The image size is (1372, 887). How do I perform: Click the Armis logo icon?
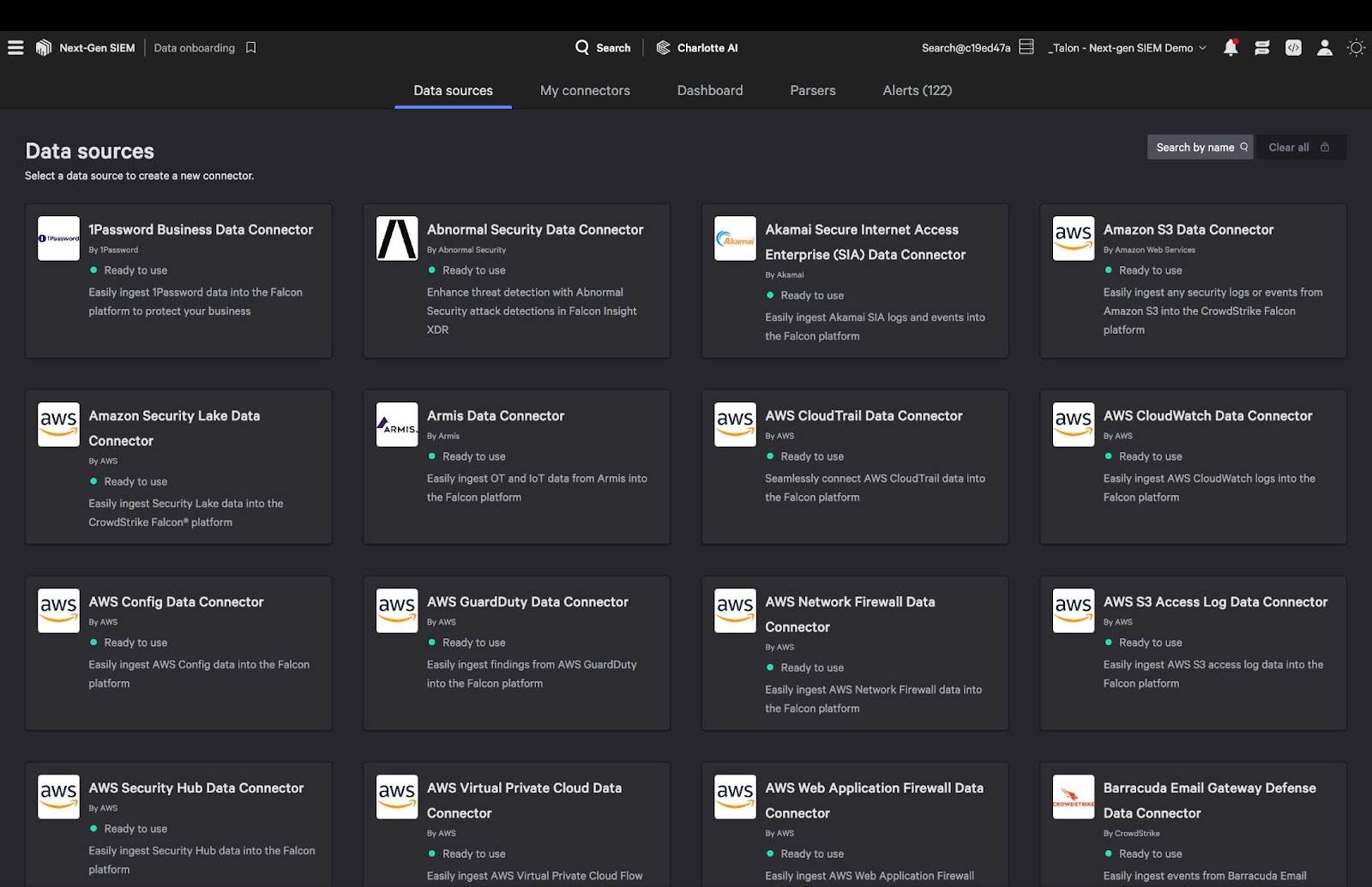397,425
